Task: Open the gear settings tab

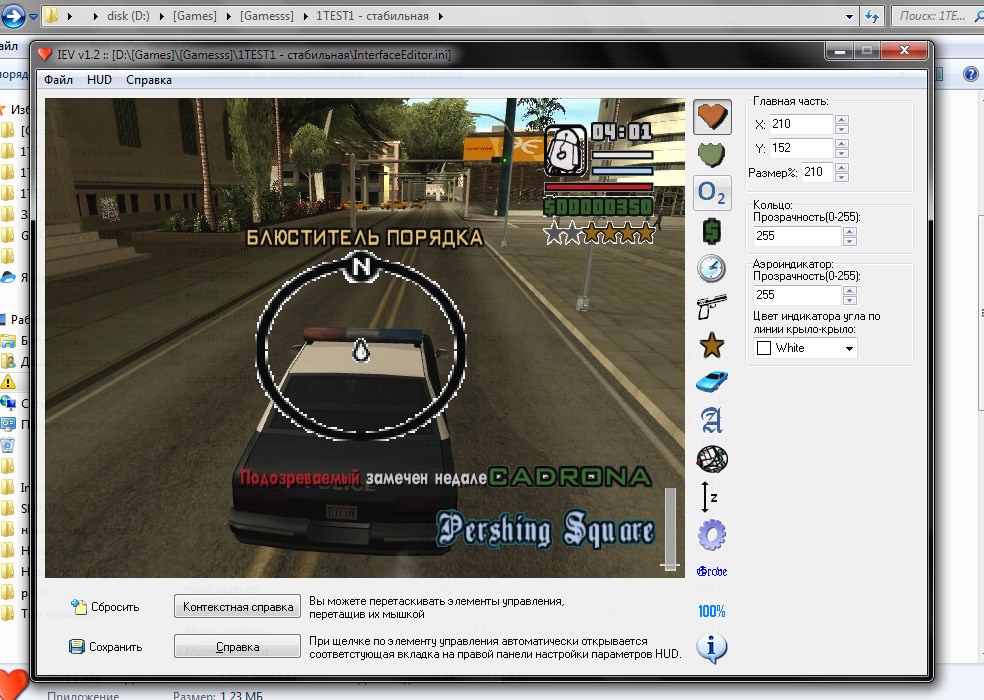Action: [x=712, y=535]
